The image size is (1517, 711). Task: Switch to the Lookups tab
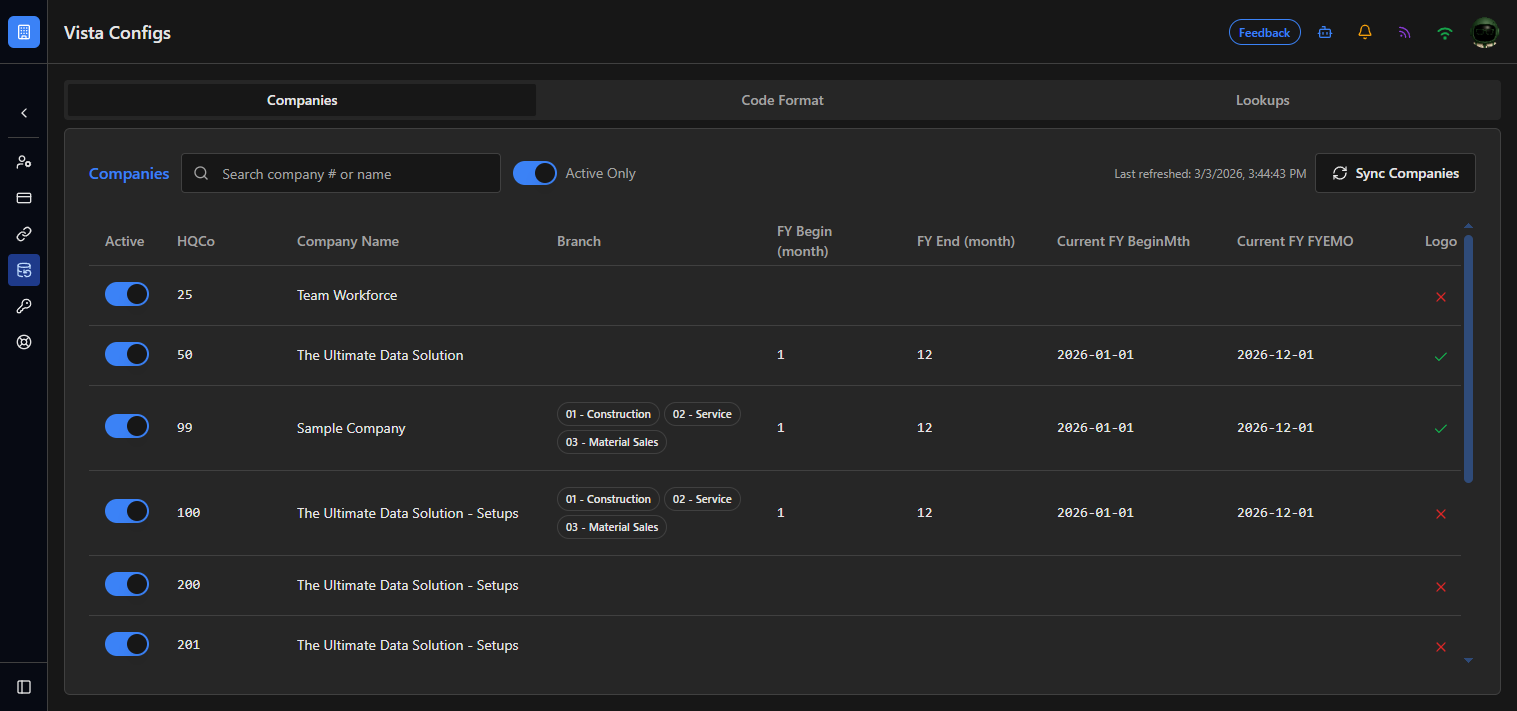point(1262,100)
